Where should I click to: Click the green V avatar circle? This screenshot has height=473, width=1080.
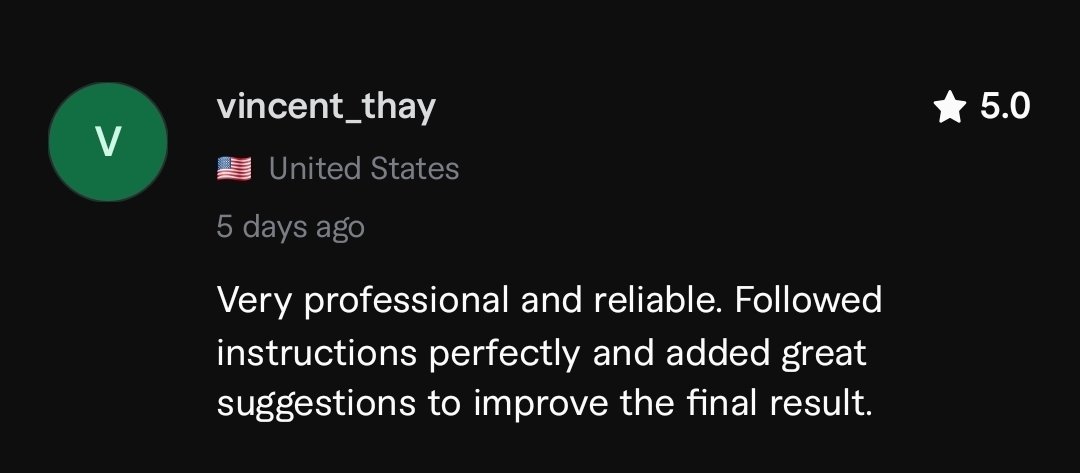tap(108, 142)
